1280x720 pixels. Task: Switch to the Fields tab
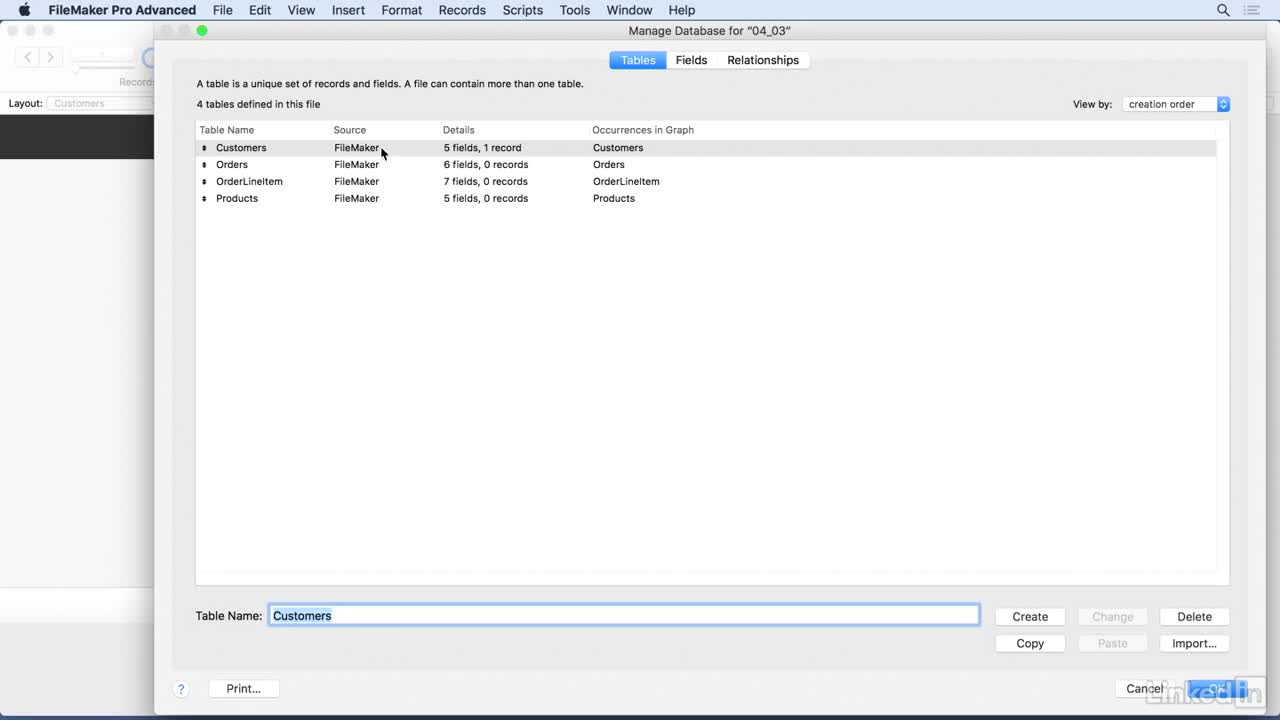tap(691, 60)
